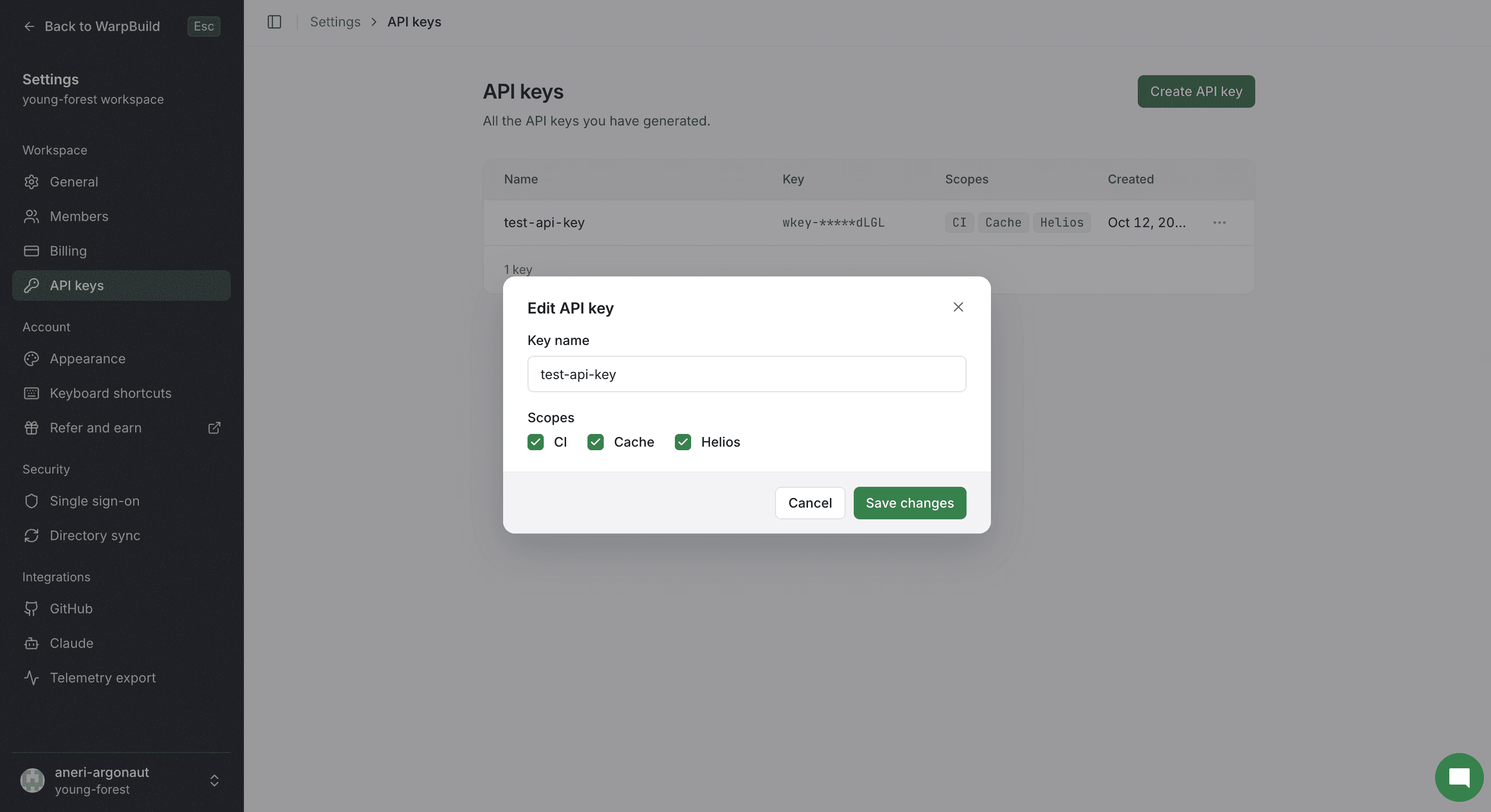Viewport: 1491px width, 812px height.
Task: Click external link icon on Refer and earn
Action: click(x=214, y=428)
